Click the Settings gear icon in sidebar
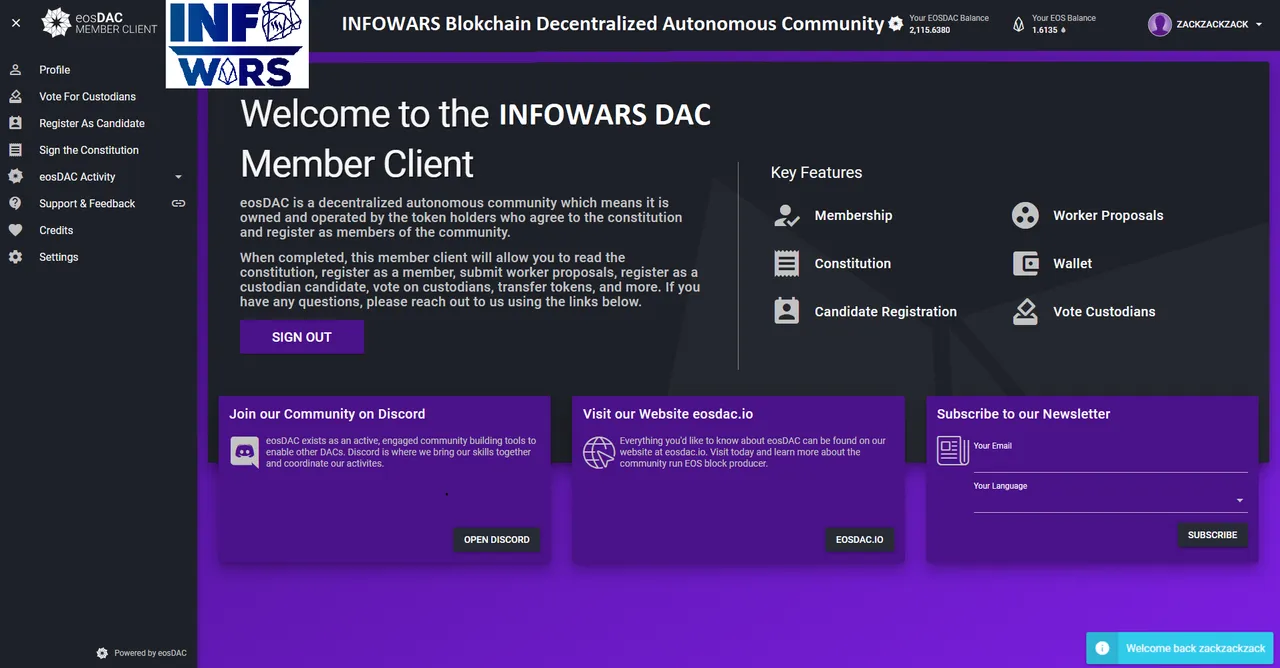This screenshot has height=668, width=1280. point(15,257)
